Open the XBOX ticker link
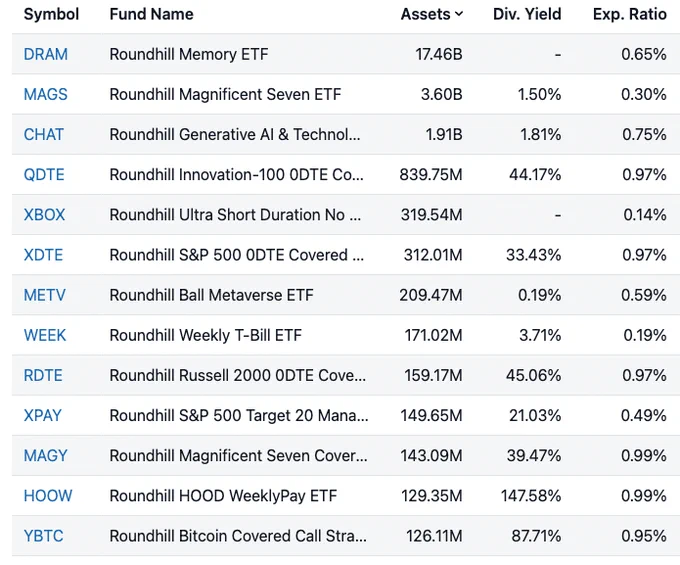 44,215
